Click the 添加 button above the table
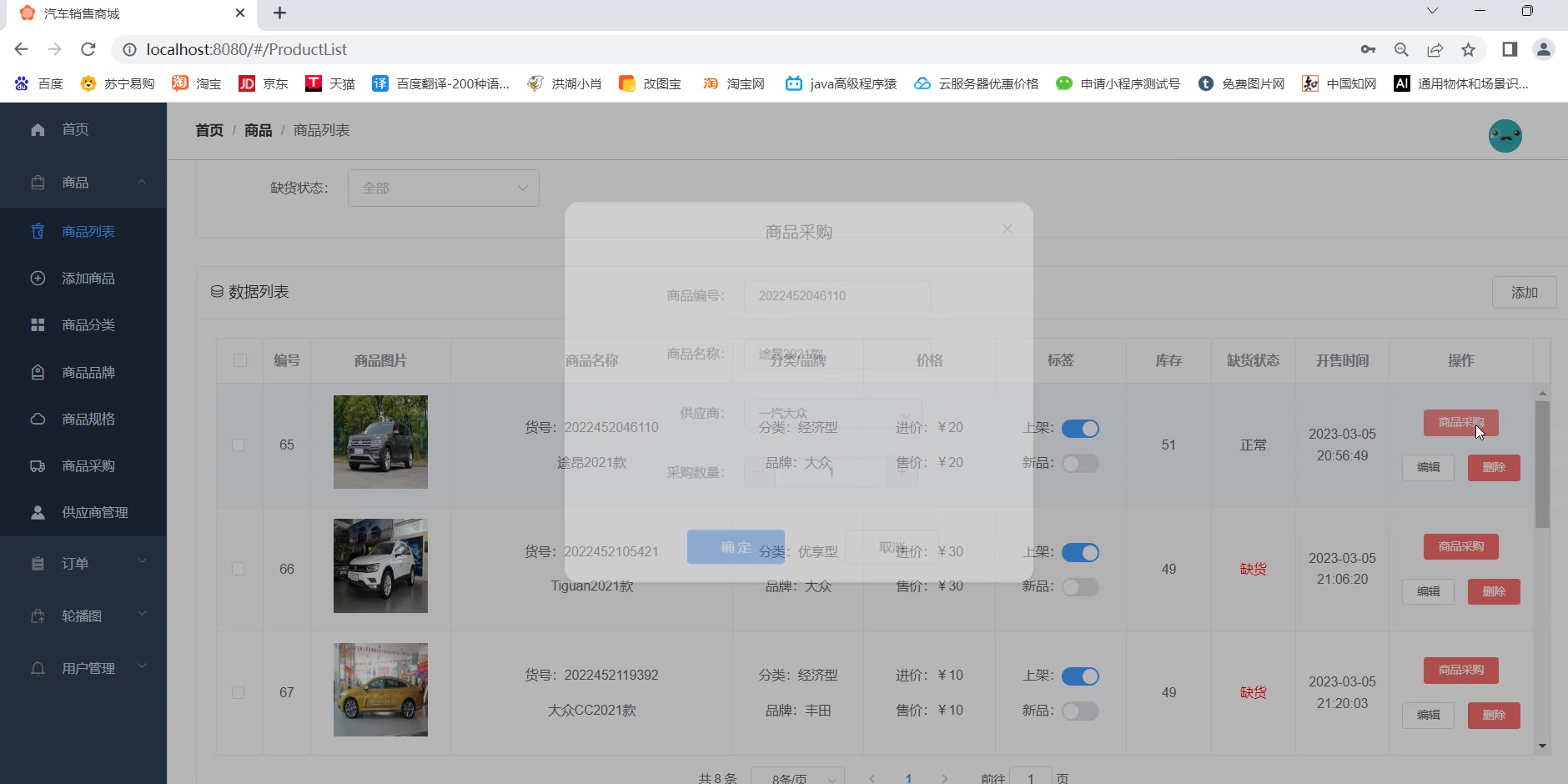 tap(1524, 293)
